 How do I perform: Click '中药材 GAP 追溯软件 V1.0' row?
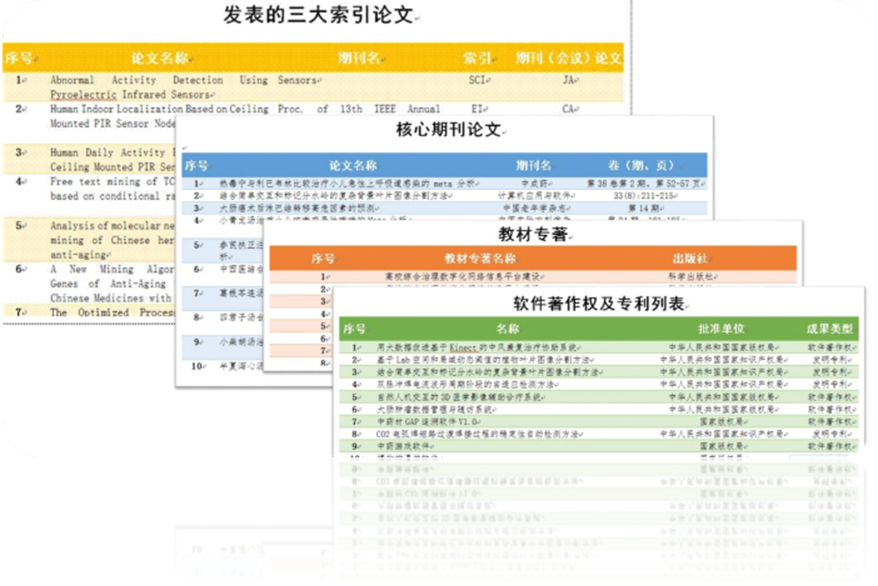pos(599,421)
